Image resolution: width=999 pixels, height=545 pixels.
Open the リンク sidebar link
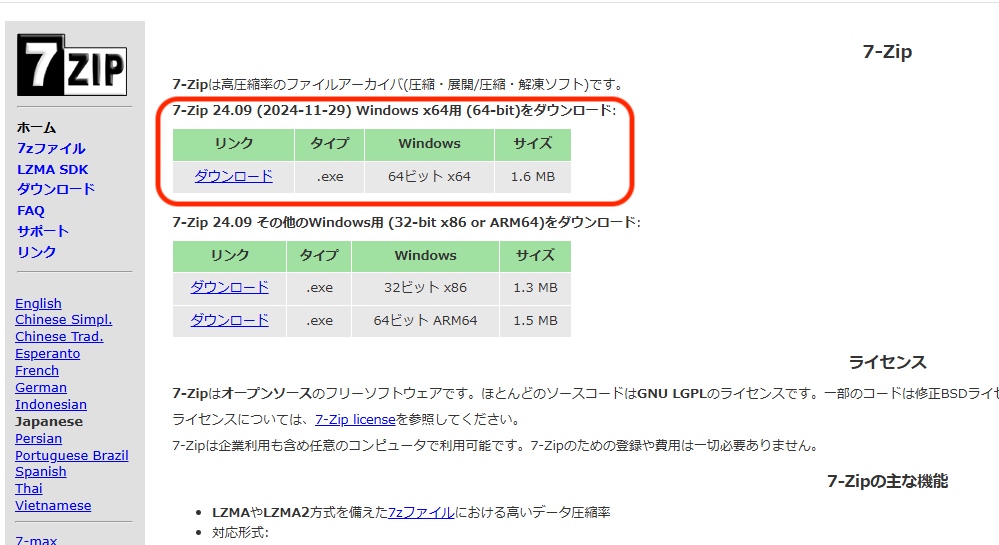pos(36,252)
